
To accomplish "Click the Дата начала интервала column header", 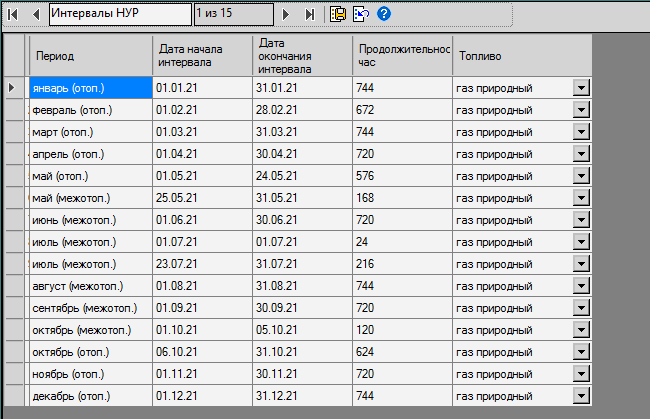I will (x=202, y=57).
